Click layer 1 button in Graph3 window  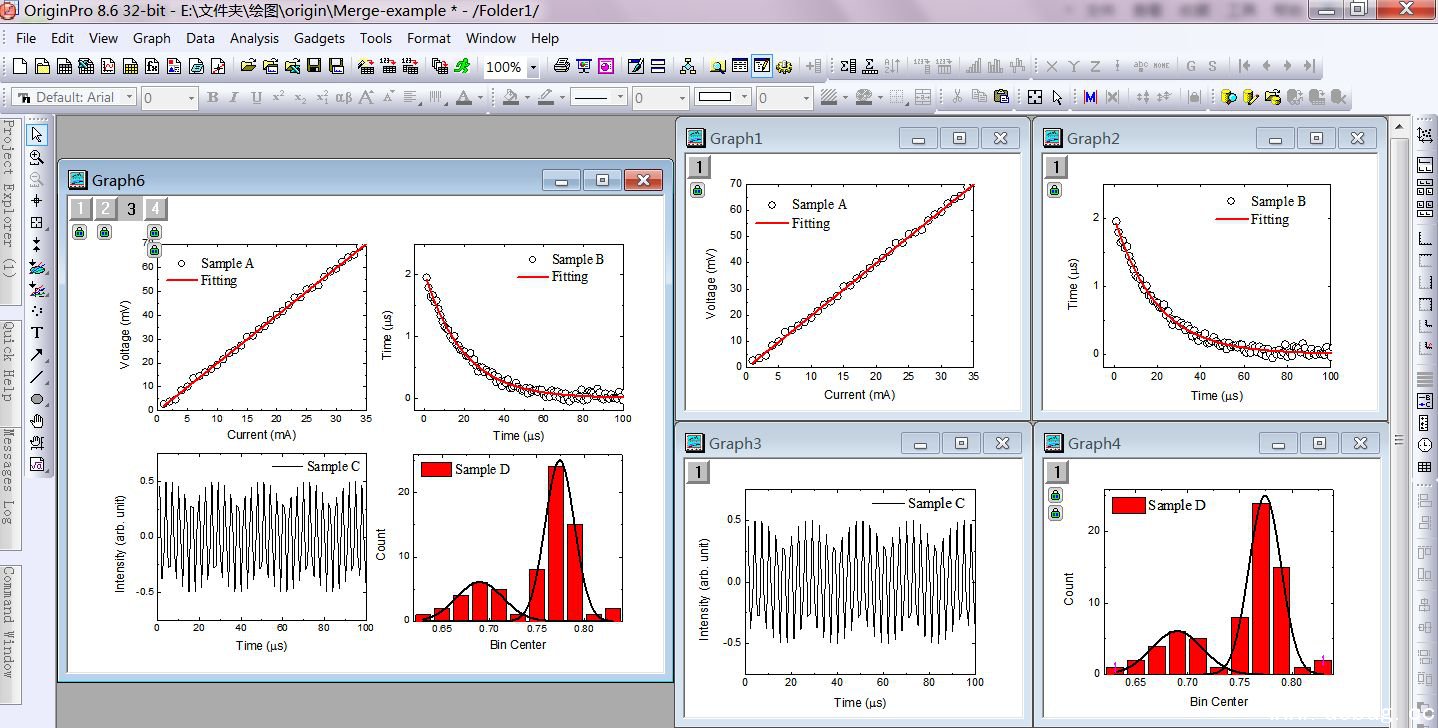pyautogui.click(x=698, y=471)
